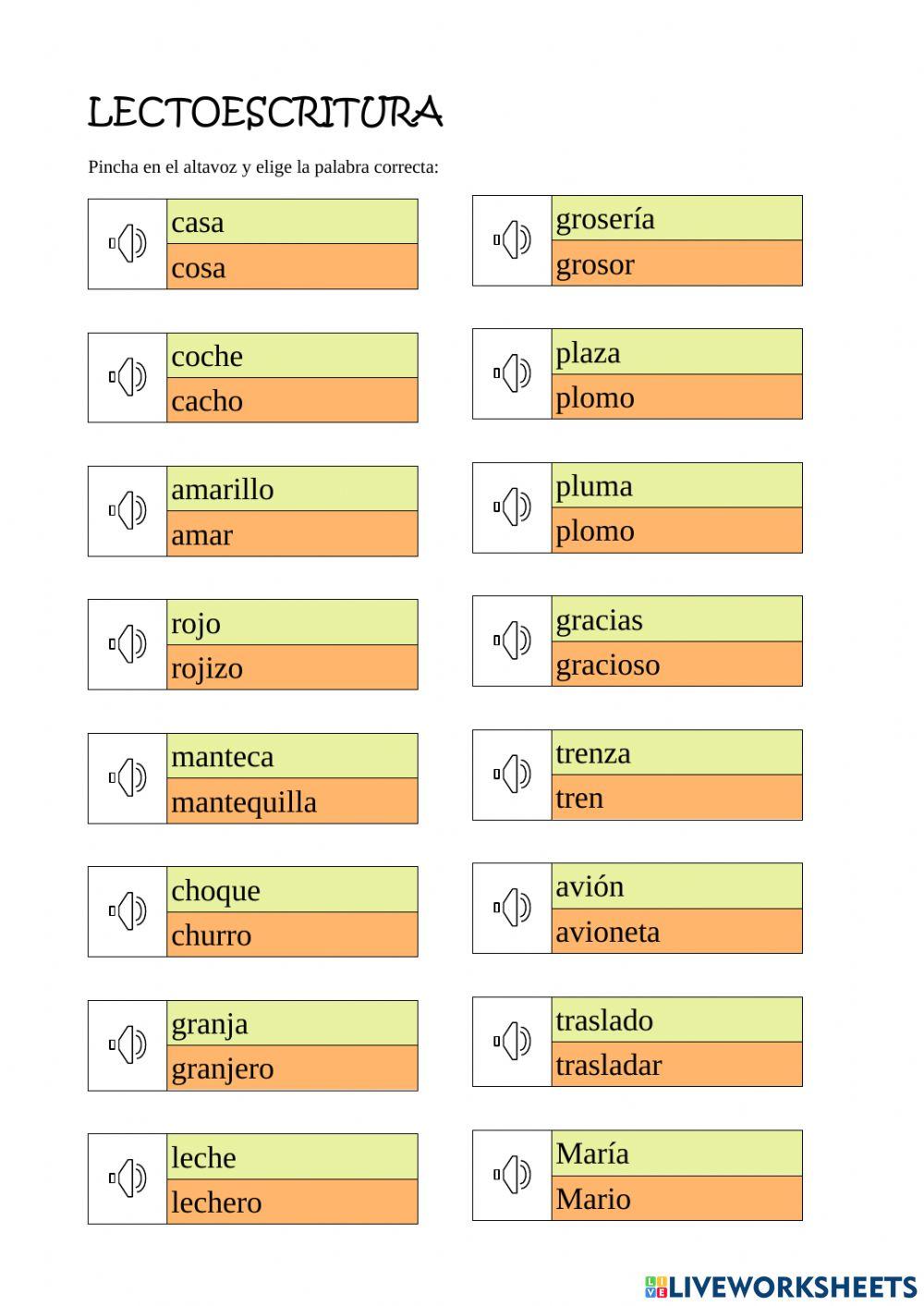Pick the word 'granjero'
The image size is (924, 1306).
tap(292, 1068)
